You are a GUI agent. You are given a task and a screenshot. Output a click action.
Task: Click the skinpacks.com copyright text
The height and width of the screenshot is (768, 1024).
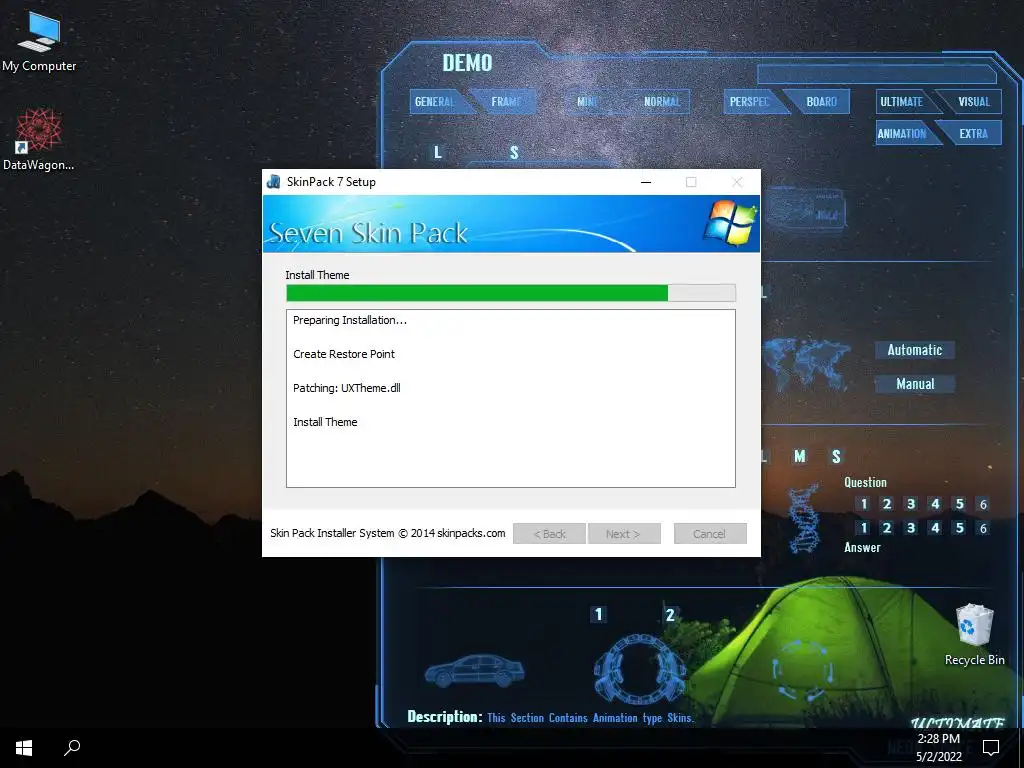click(388, 533)
